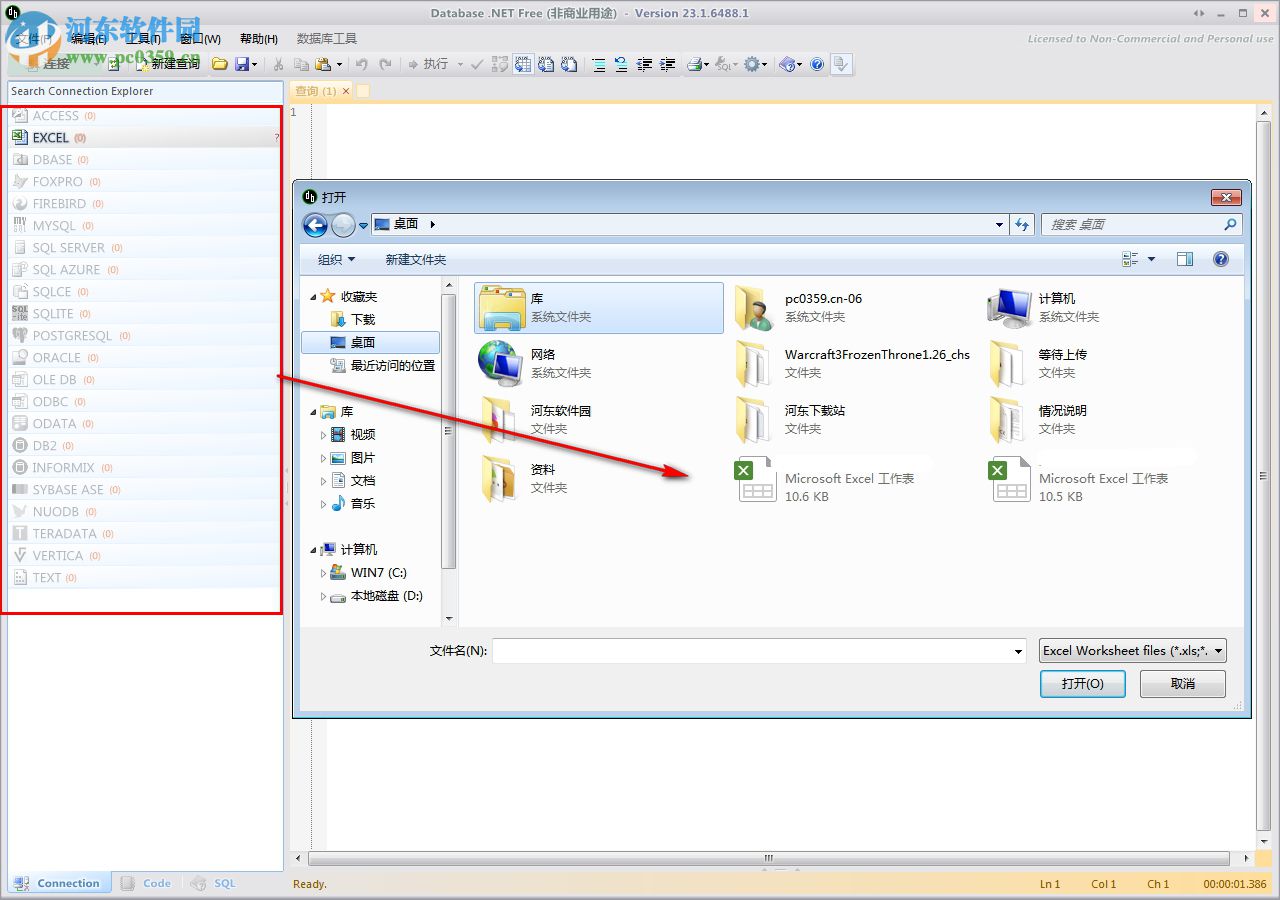Click the blue question-mark help icon
1280x900 pixels.
(x=817, y=64)
